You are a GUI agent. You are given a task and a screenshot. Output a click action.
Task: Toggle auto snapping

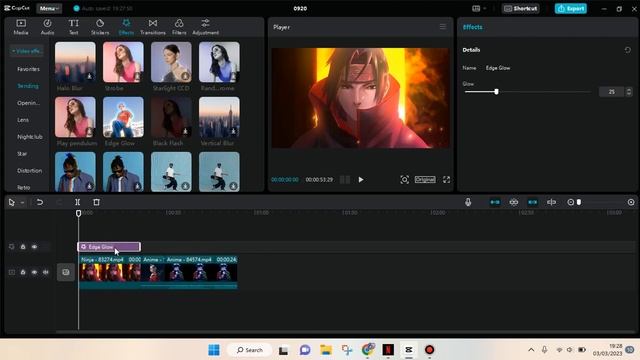point(513,202)
